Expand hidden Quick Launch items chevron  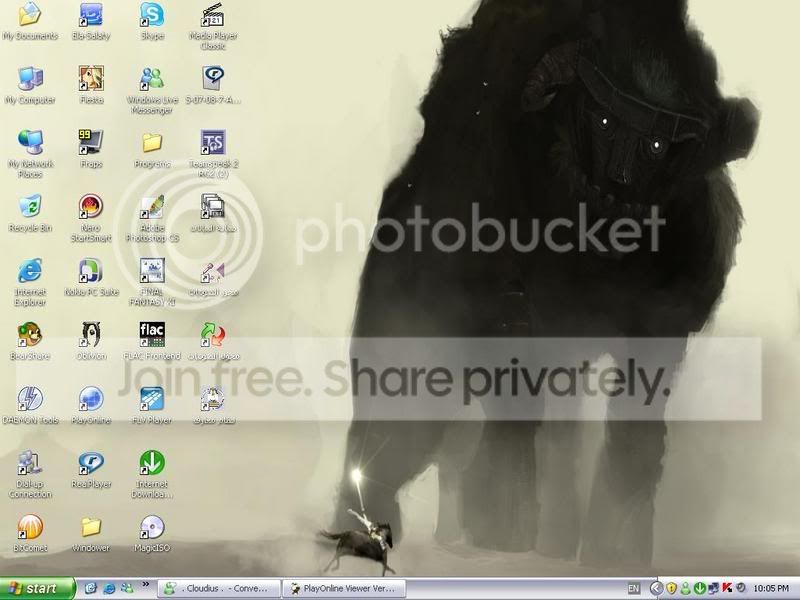pos(145,585)
